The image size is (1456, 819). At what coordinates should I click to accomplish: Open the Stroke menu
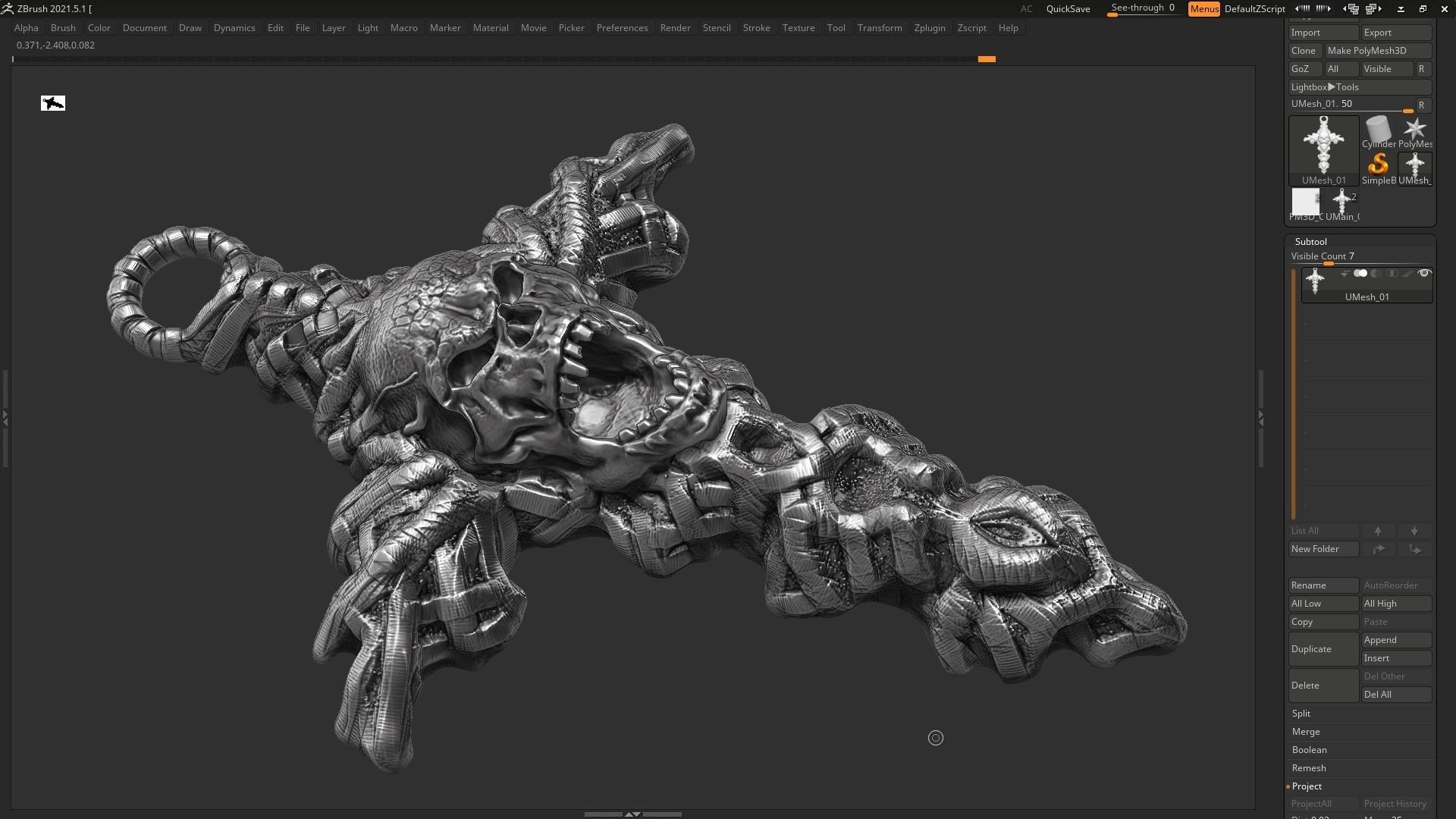click(756, 28)
